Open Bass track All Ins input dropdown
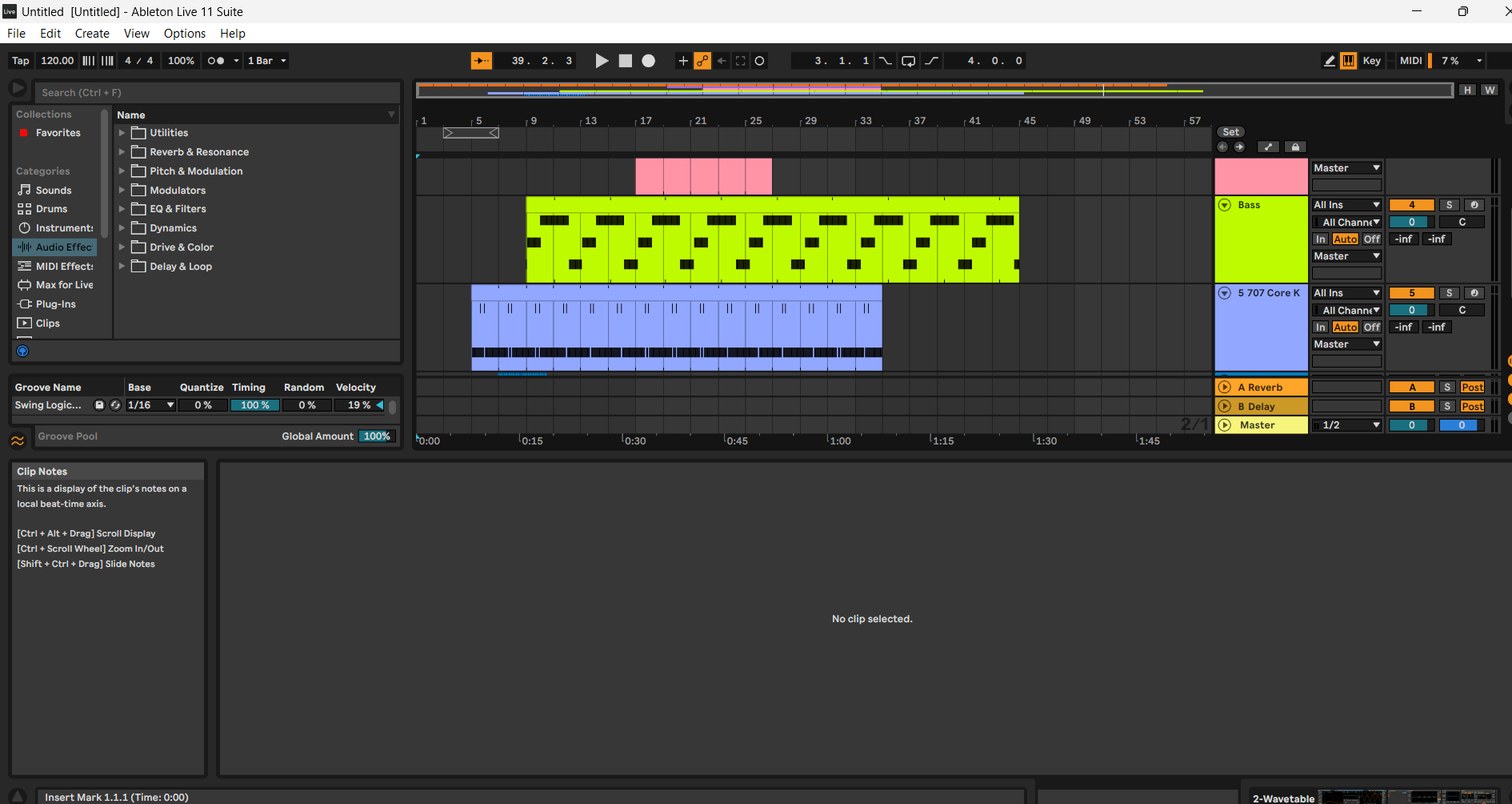The image size is (1512, 804). point(1346,205)
